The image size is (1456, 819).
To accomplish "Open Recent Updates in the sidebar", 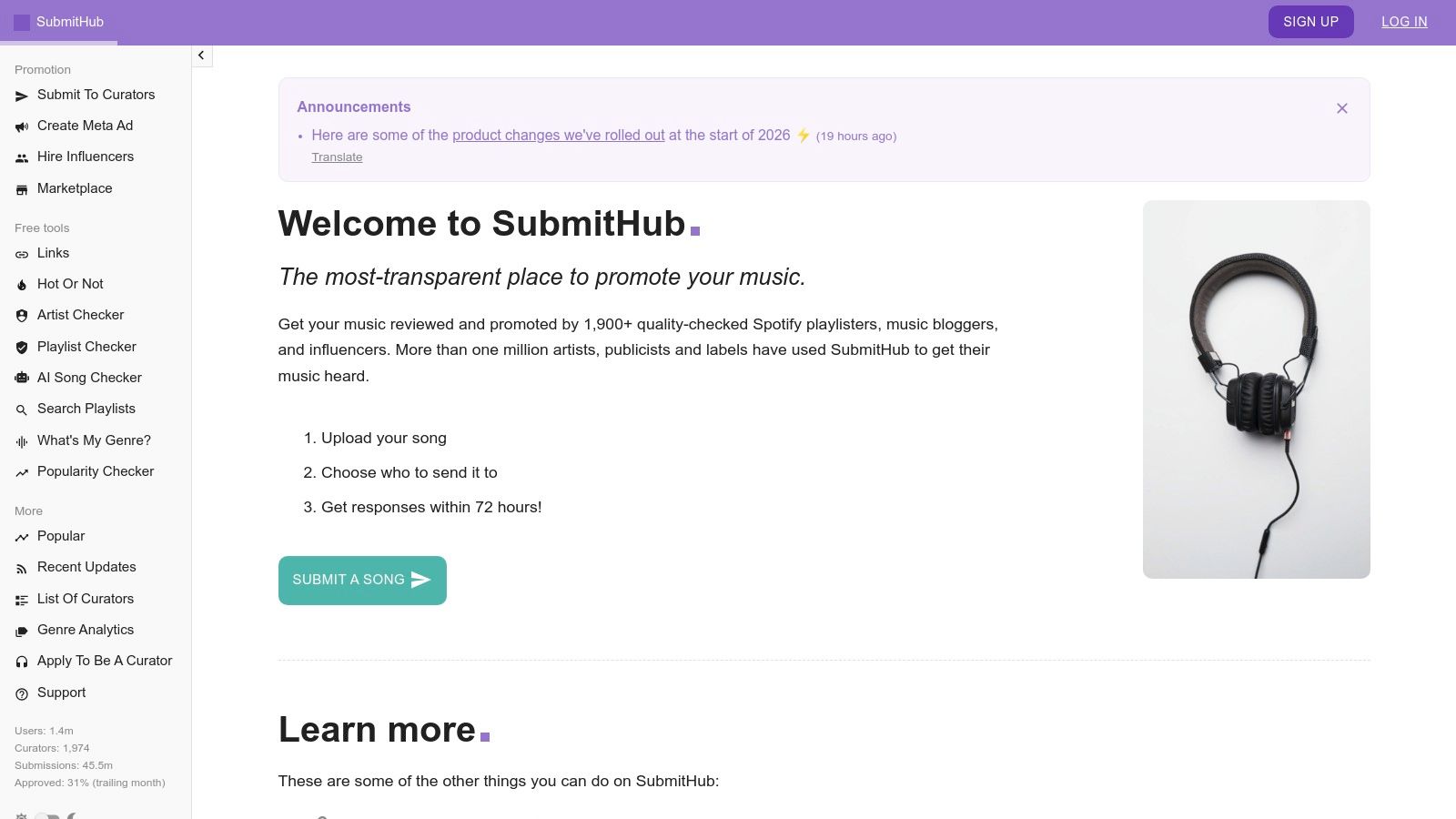I will point(86,567).
